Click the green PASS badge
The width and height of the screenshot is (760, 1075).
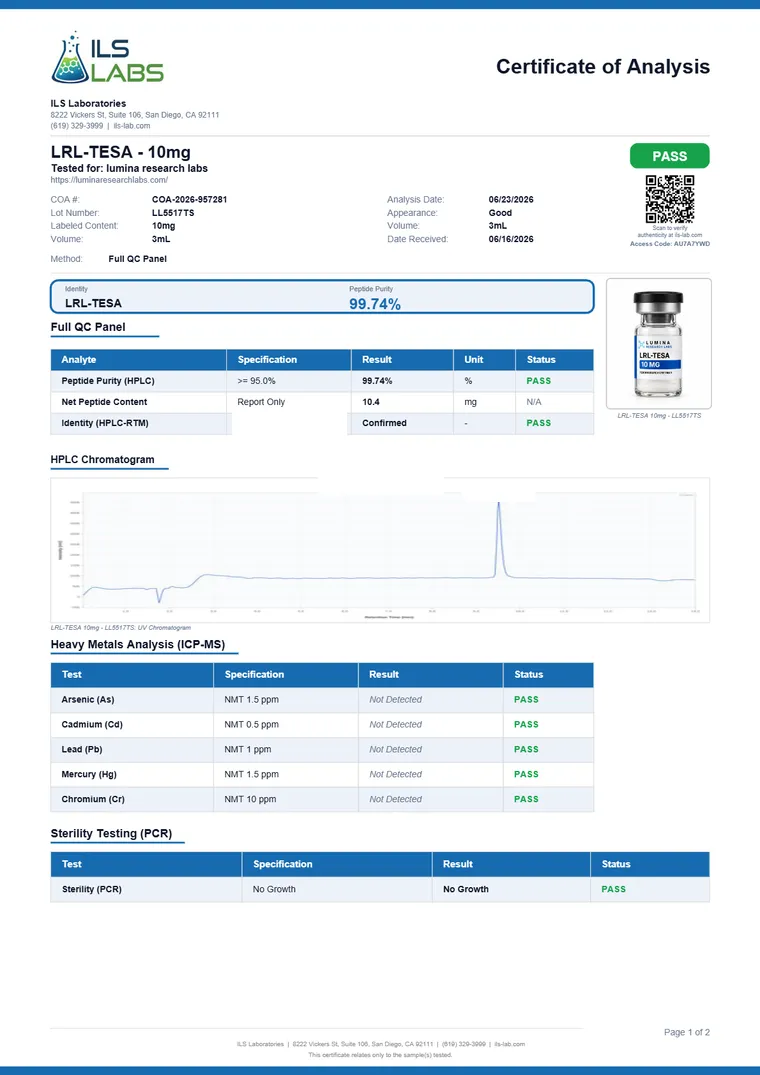(670, 156)
